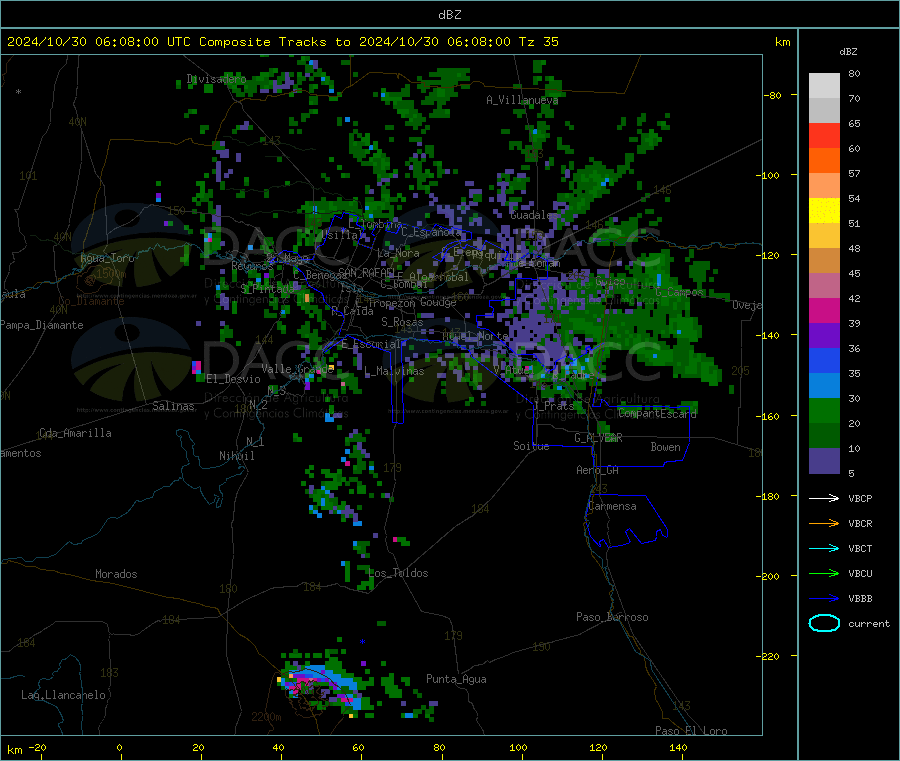This screenshot has height=761, width=900.
Task: Click the 2200m elevation label
Action: 266,717
